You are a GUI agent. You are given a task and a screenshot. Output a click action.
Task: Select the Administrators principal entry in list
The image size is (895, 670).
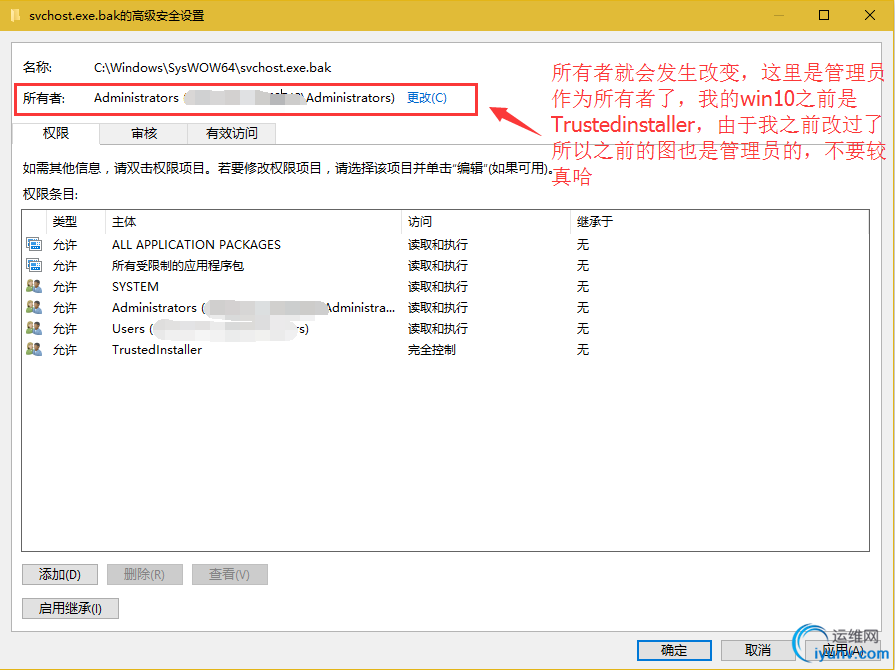coord(253,308)
